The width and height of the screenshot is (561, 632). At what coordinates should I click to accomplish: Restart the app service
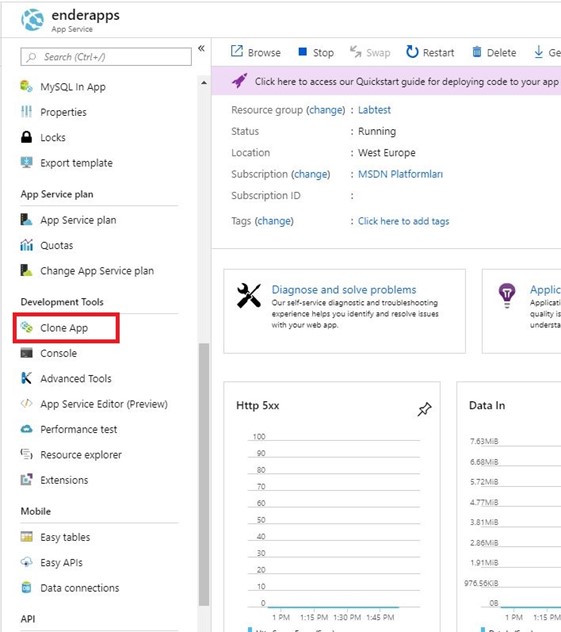coord(430,52)
